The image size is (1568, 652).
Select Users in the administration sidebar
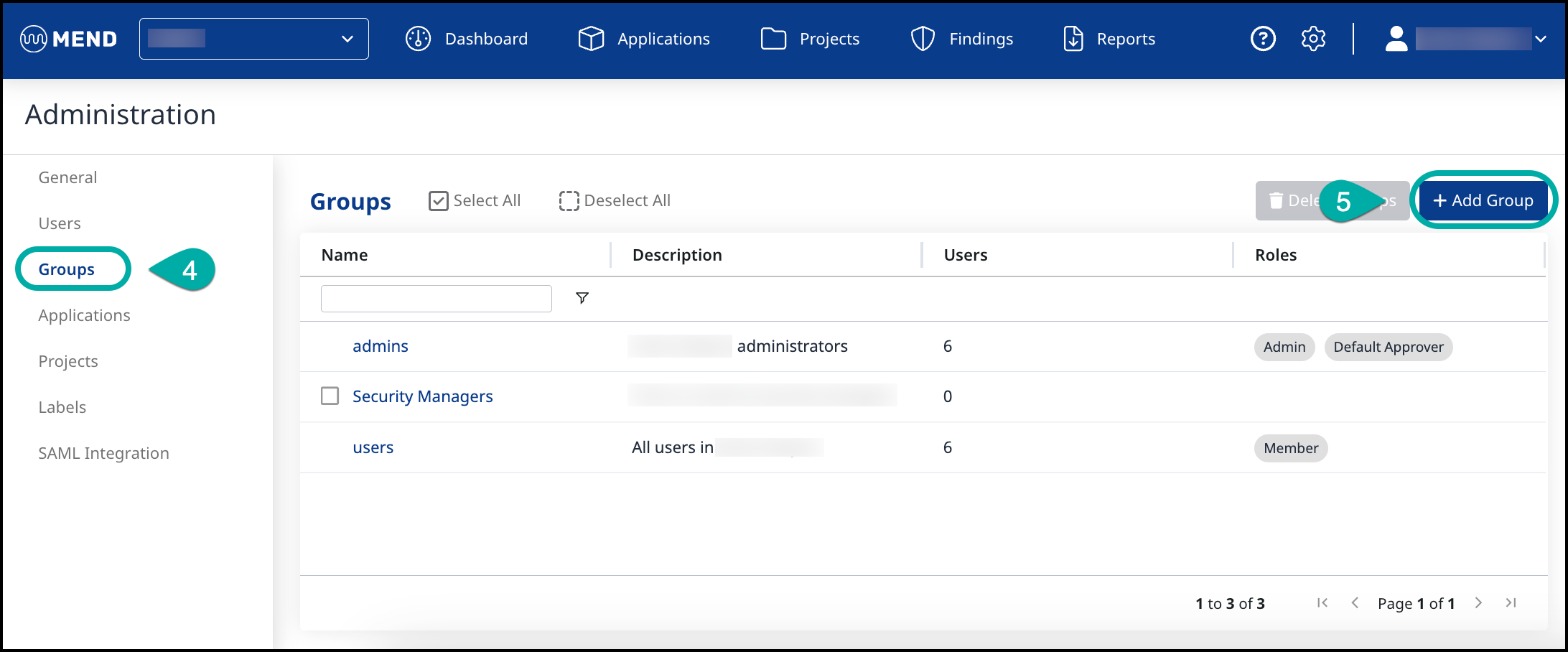60,223
